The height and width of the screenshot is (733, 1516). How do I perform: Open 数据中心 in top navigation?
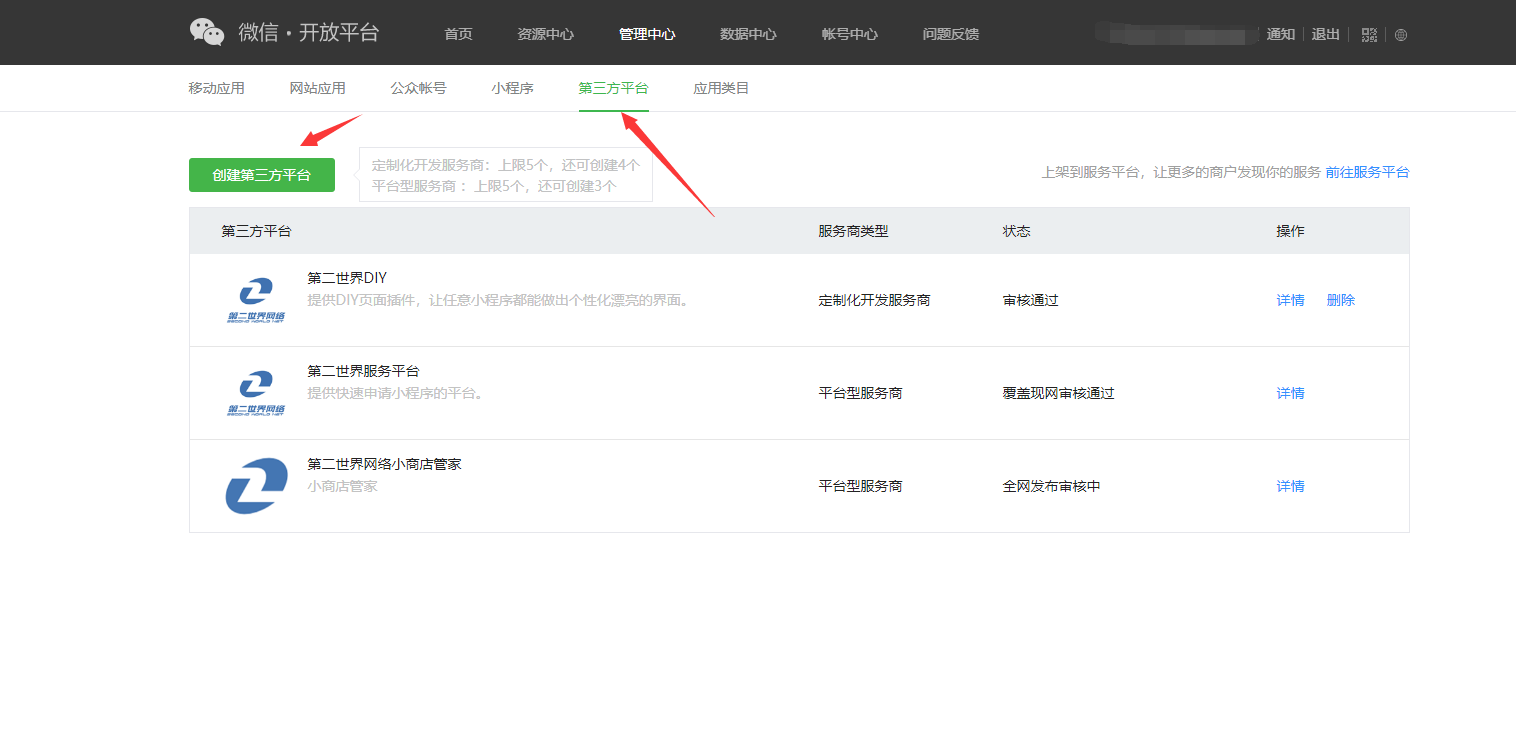748,34
